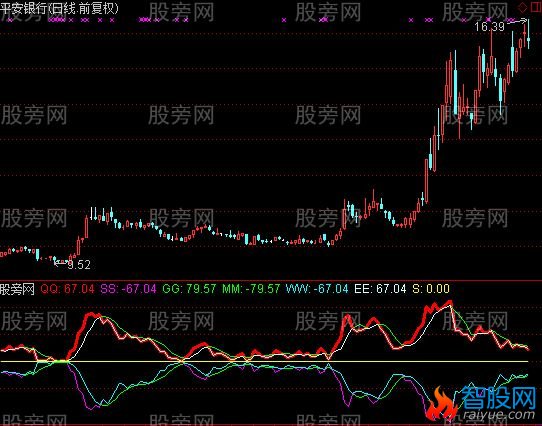Image resolution: width=542 pixels, height=426 pixels.
Task: Click the white arrow pointing to the 16.39 high
Action: (517, 21)
